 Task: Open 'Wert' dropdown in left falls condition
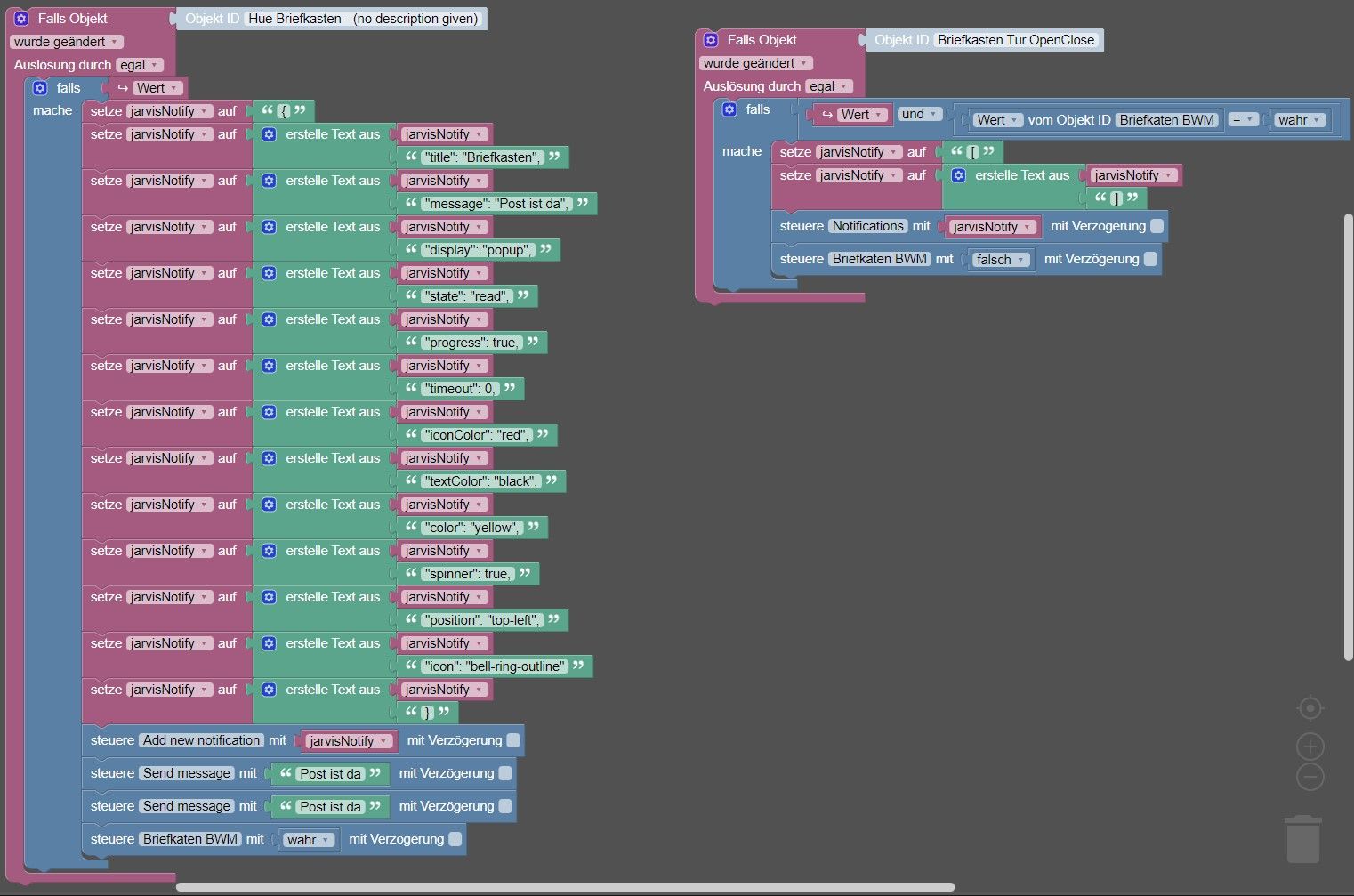coord(157,88)
